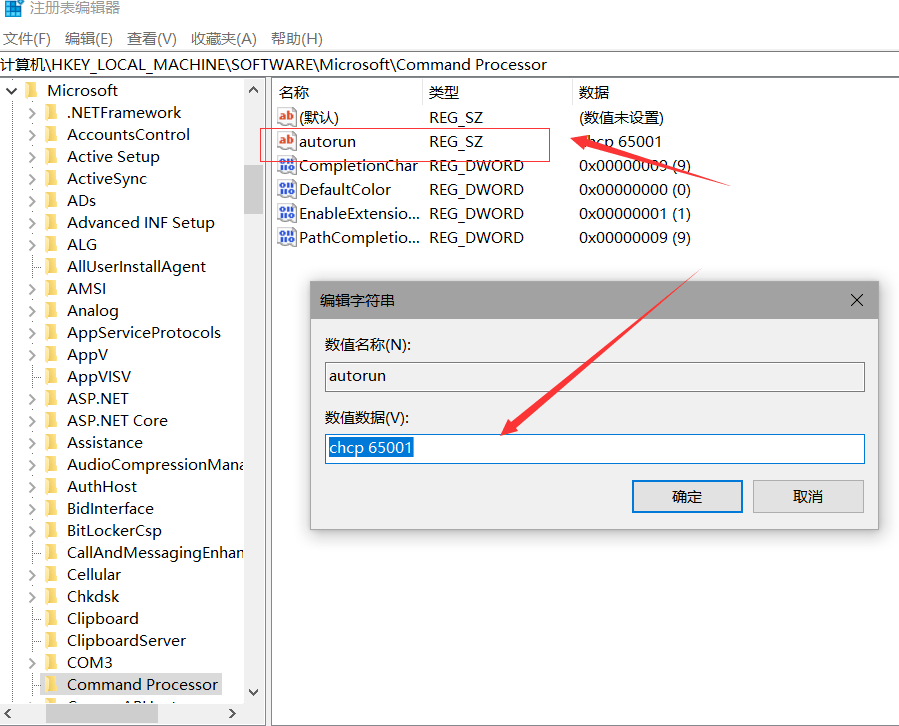Viewport: 899px width, 726px height.
Task: Click the Microsoft folder icon in the tree
Action: click(32, 91)
